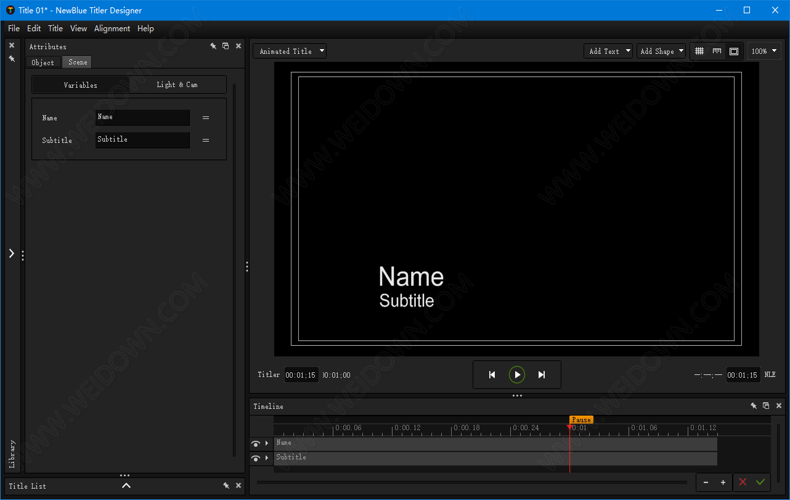The image size is (790, 500).
Task: Hide the Name layer in timeline
Action: coord(255,444)
